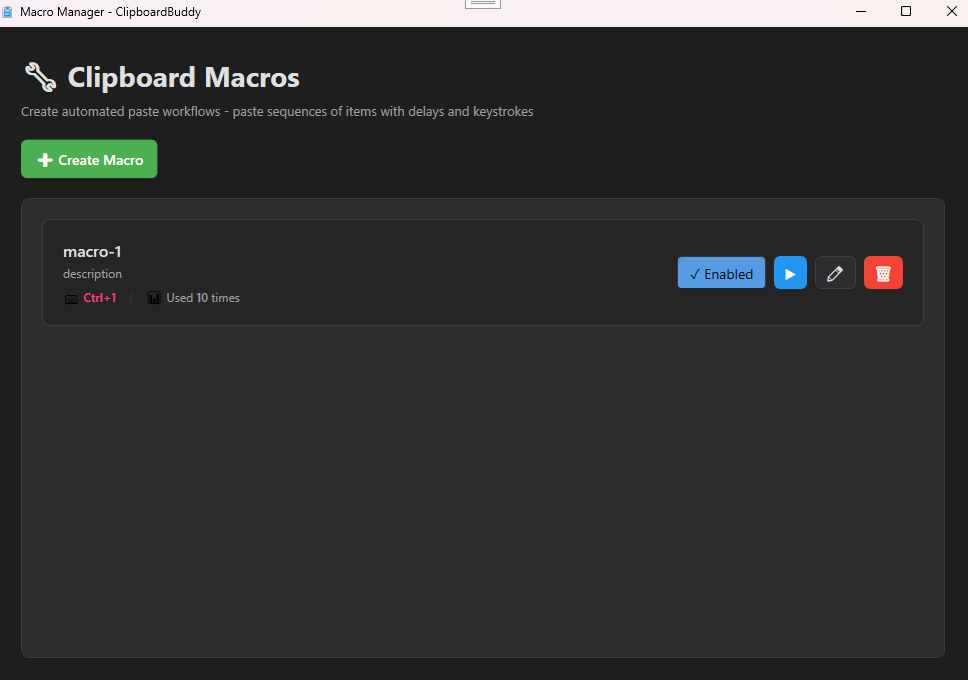The image size is (968, 680).
Task: Click the Used 10 times counter
Action: (x=202, y=297)
